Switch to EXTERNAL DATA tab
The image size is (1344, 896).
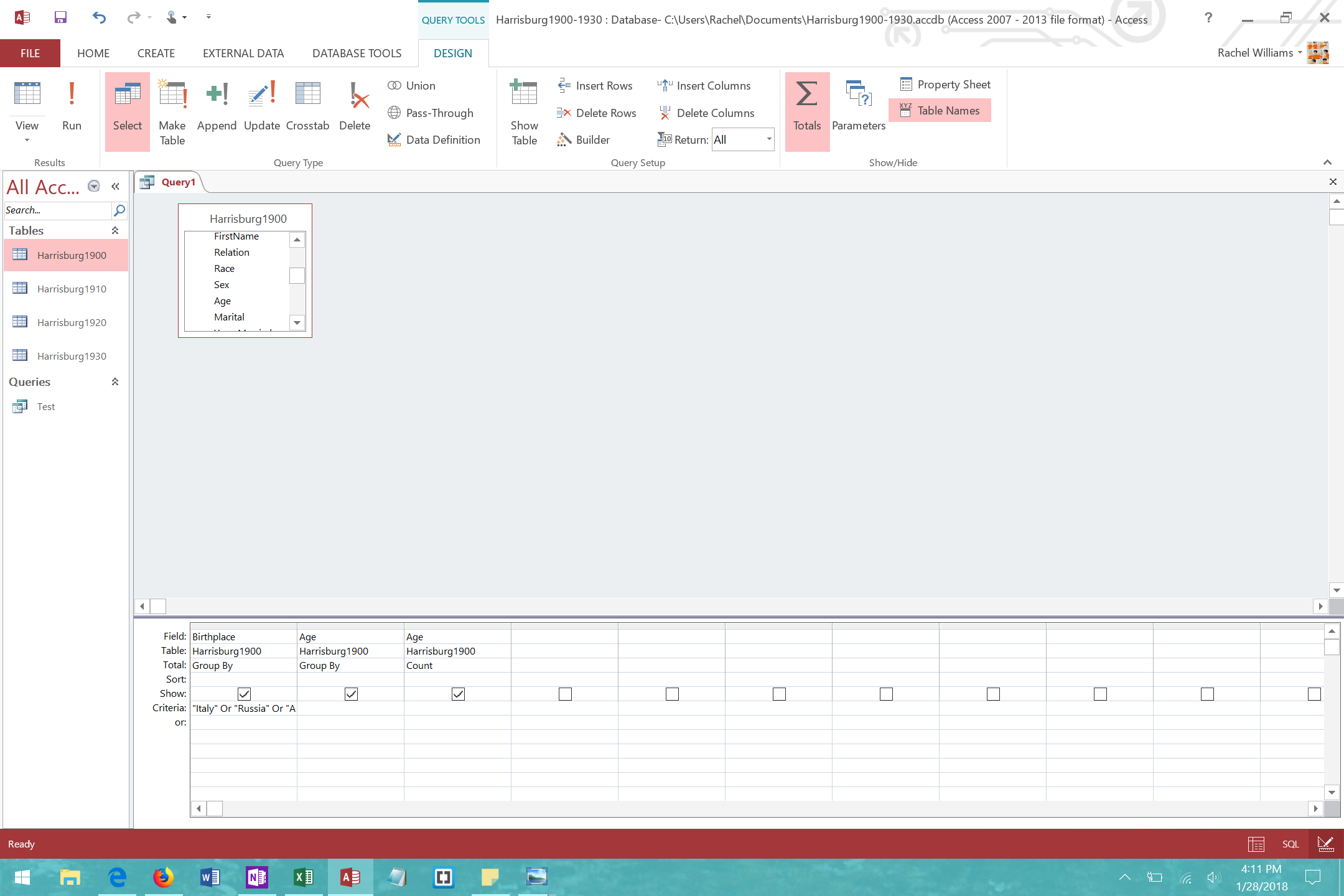click(243, 54)
